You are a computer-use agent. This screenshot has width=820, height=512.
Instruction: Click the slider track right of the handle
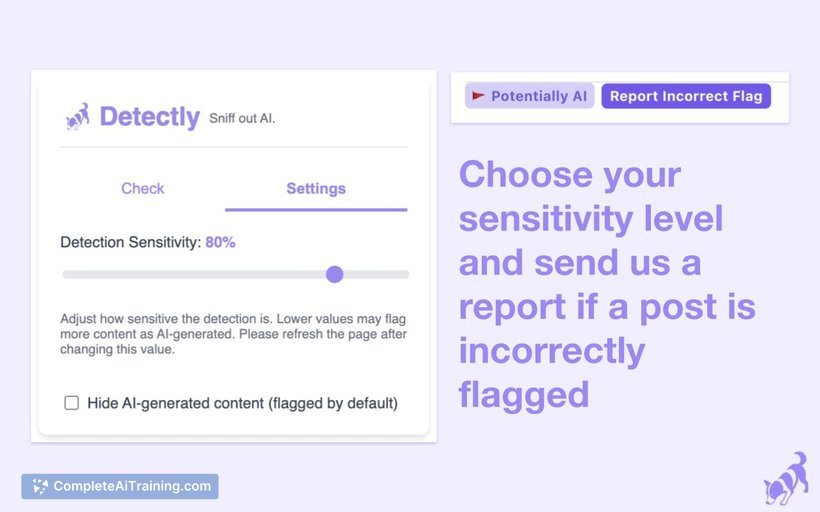click(377, 275)
